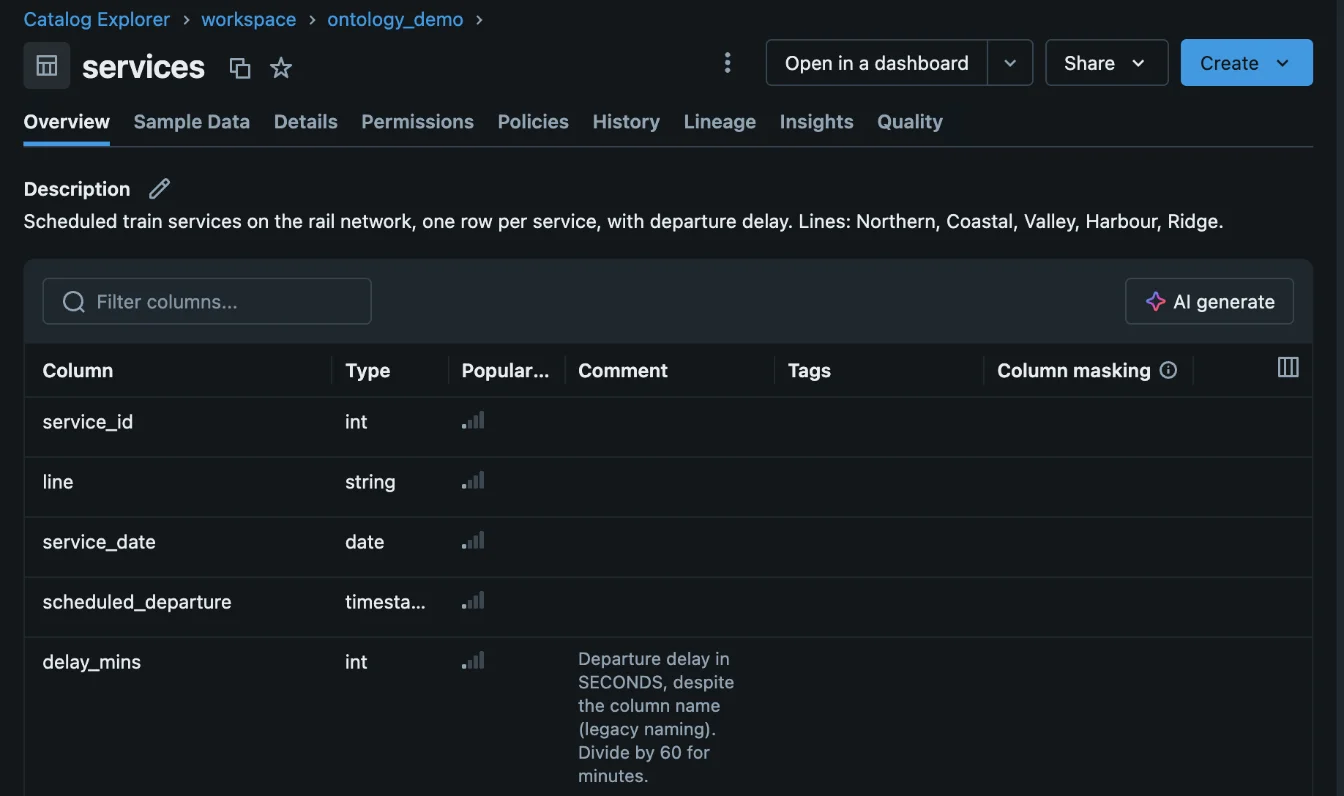Click the Column header
This screenshot has height=796, width=1344.
point(78,370)
